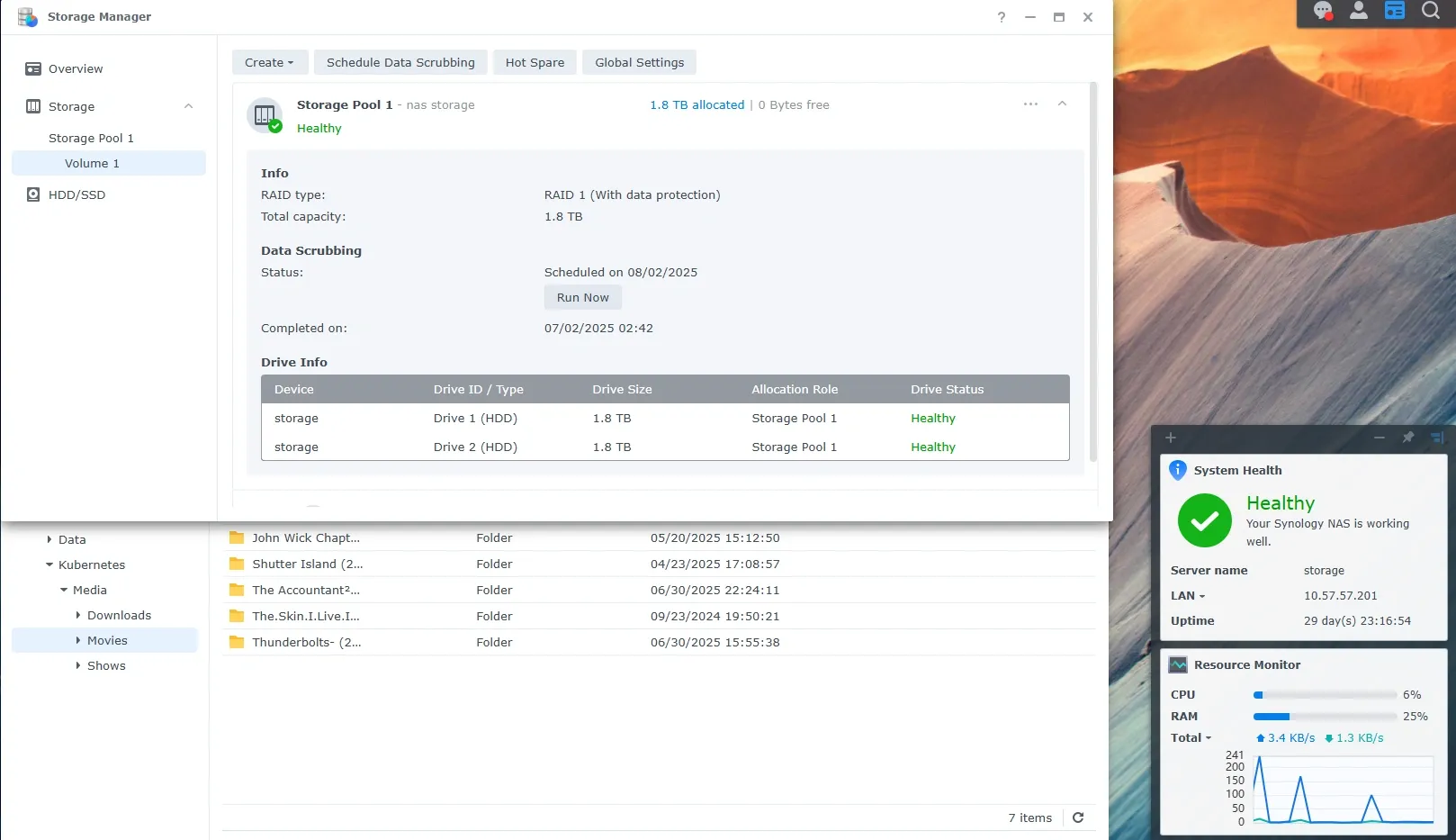Open the ellipsis menu for Storage Pool 1

(1029, 104)
